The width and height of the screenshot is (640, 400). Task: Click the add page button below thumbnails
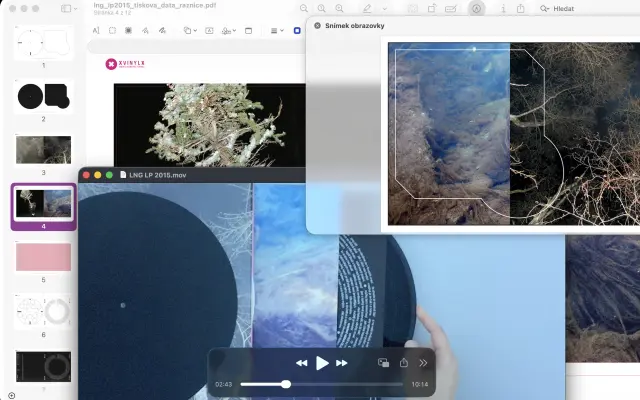(11, 395)
